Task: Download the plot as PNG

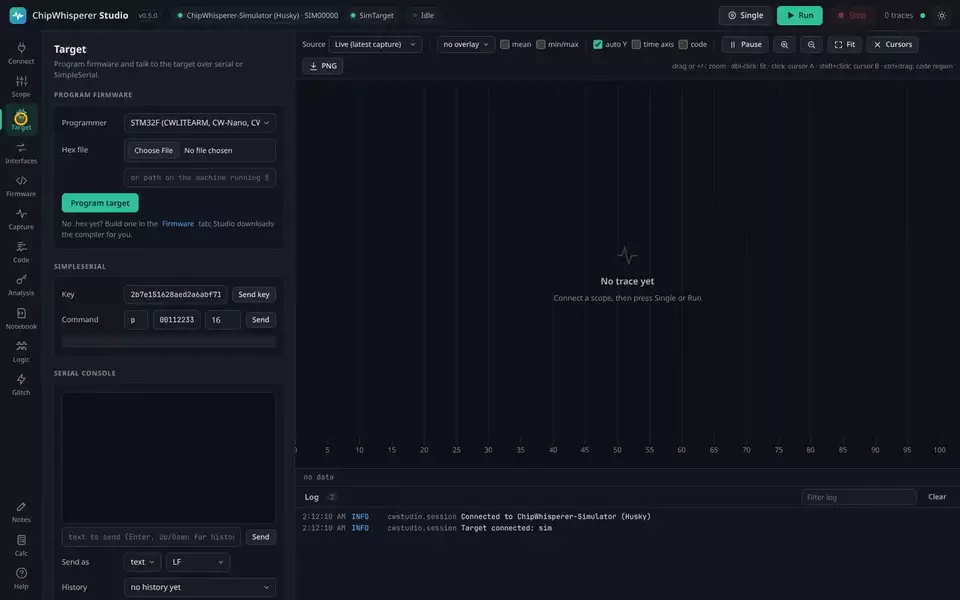Action: click(323, 66)
